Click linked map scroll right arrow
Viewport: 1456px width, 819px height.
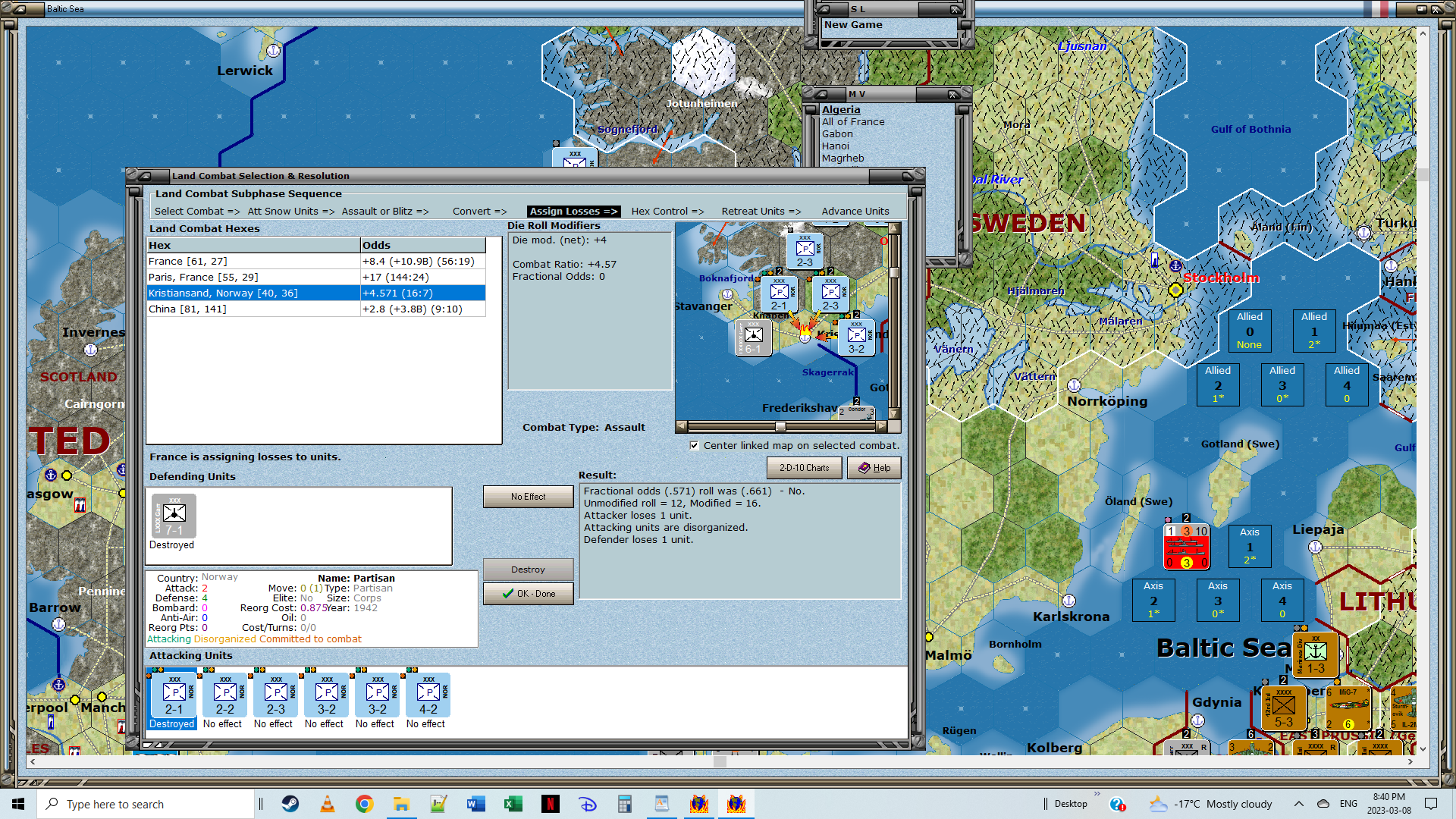[x=881, y=426]
